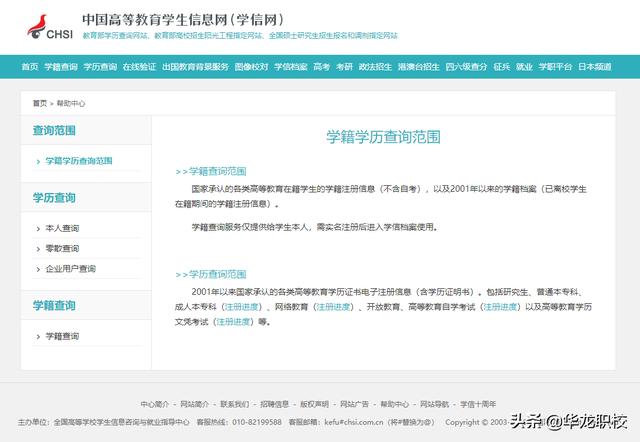Open 日本频道 navigation item

(595, 67)
